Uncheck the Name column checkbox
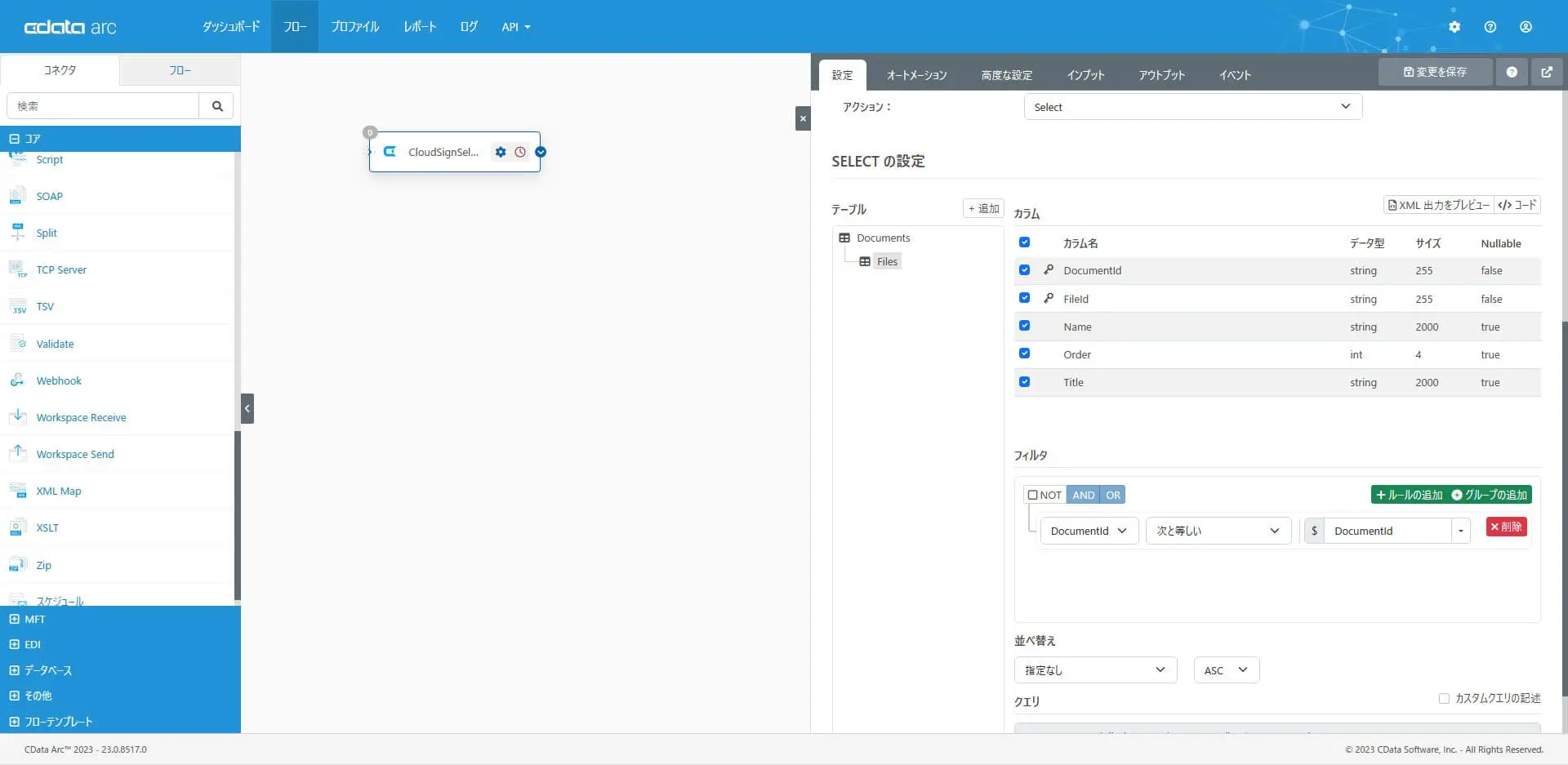 1025,326
